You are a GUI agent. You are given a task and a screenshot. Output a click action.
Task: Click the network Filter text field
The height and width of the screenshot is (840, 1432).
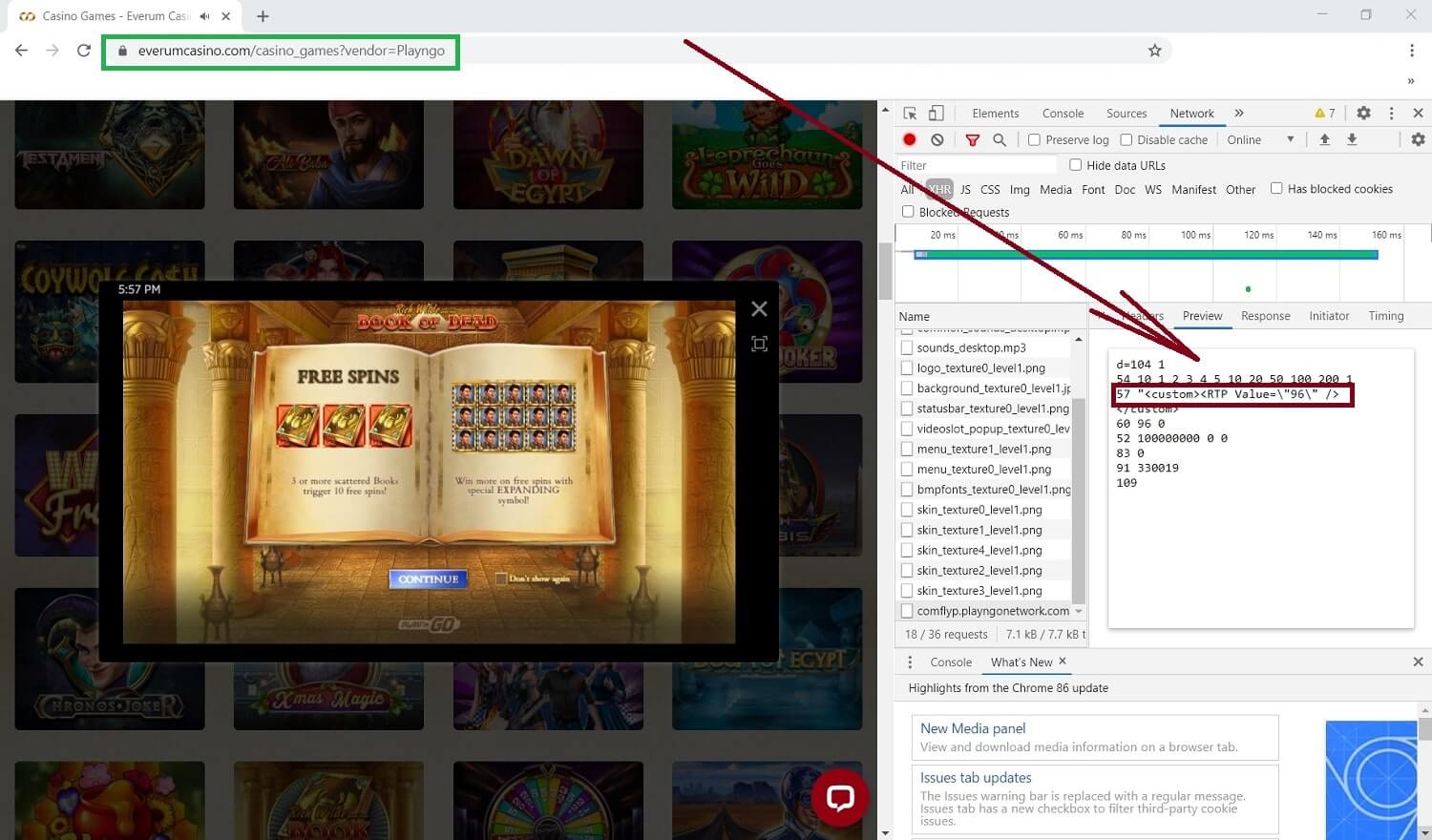coord(976,165)
